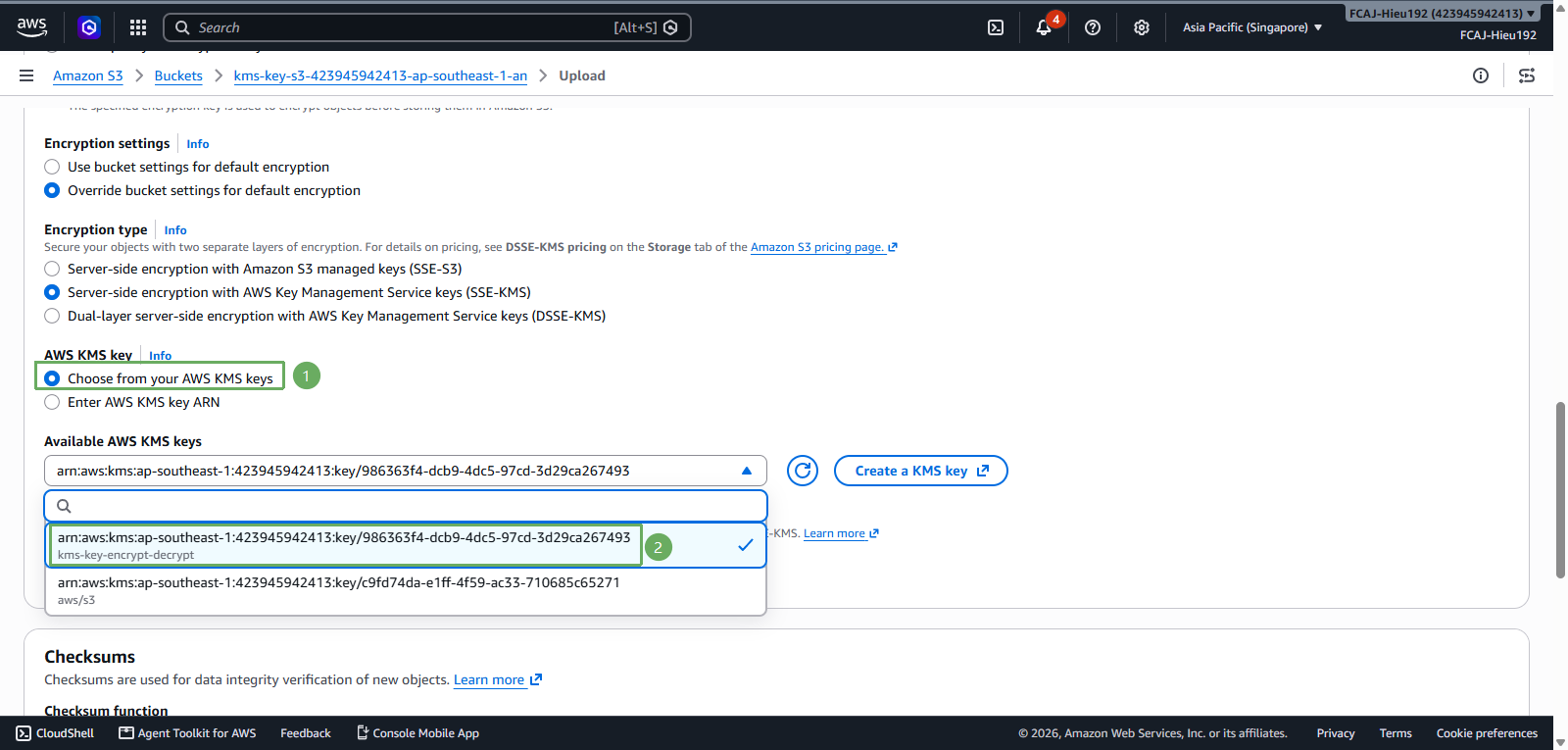Open Agent Toolkit for AWS in the footer
The image size is (1568, 750).
187,733
